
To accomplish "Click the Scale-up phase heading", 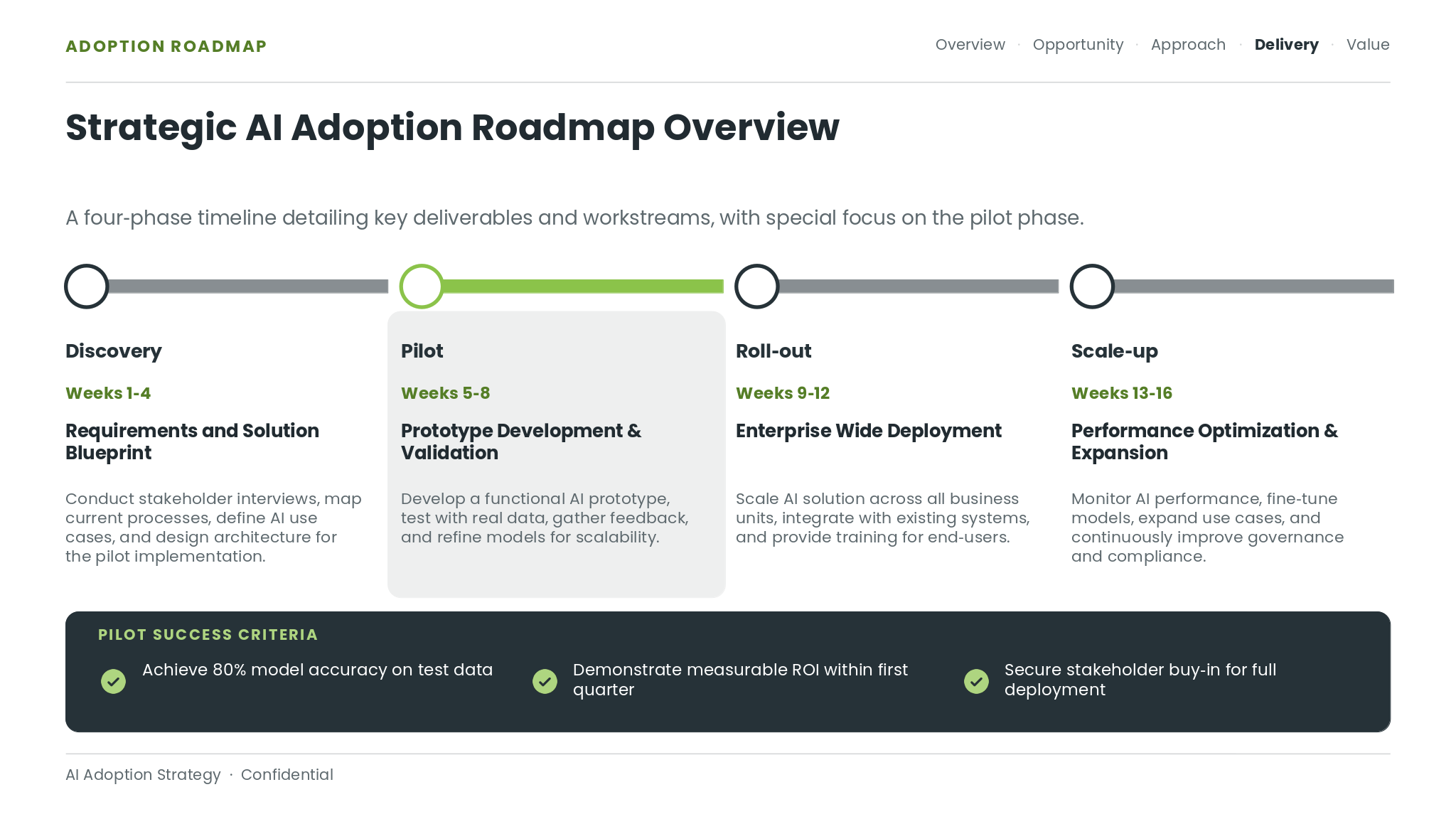I will click(1114, 351).
